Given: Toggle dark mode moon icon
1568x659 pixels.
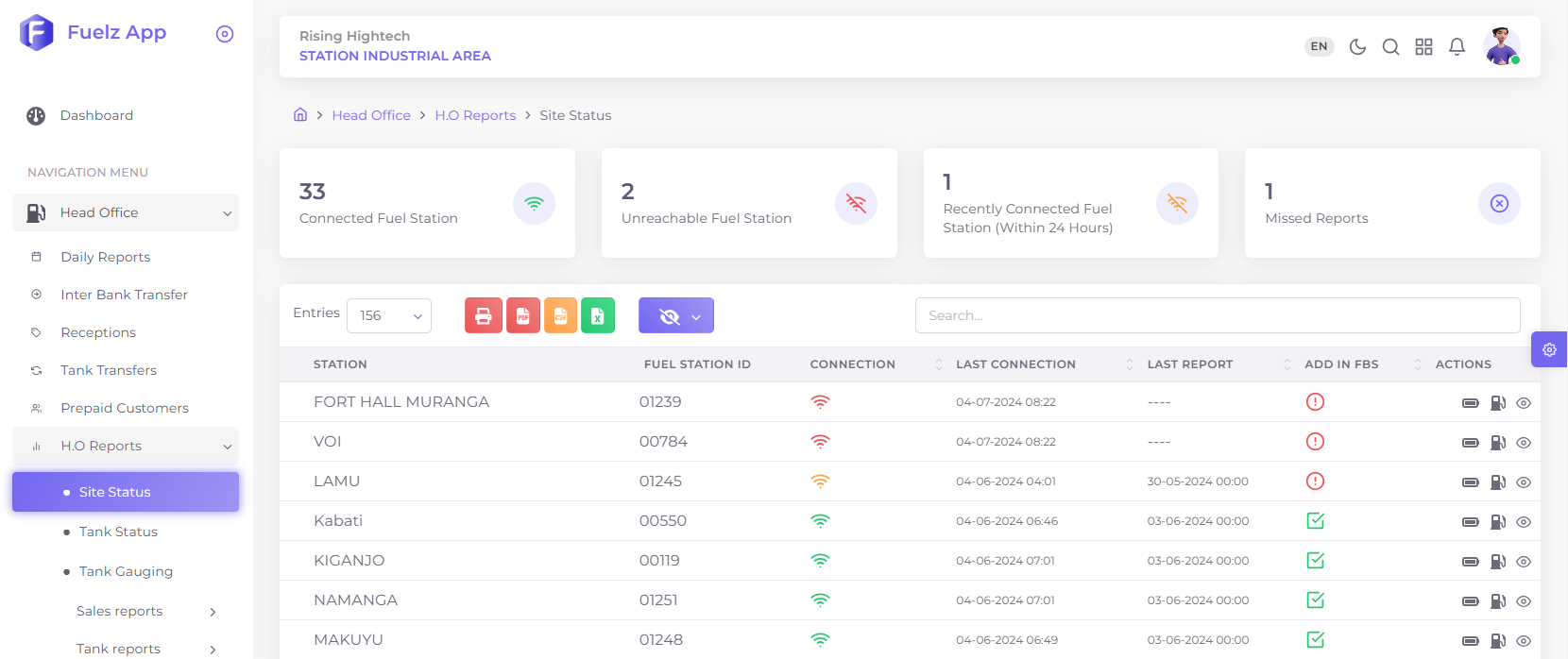Looking at the screenshot, I should click(x=1357, y=46).
